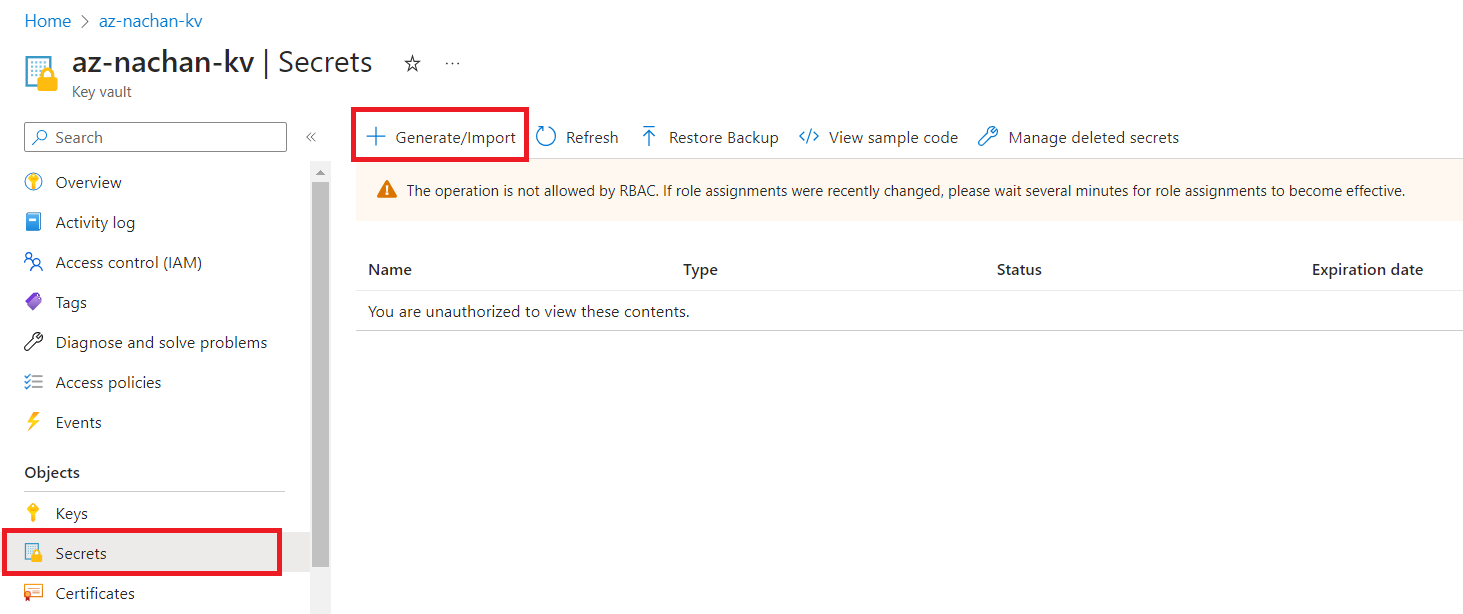
Task: Click the Generate/Import button
Action: [x=441, y=137]
